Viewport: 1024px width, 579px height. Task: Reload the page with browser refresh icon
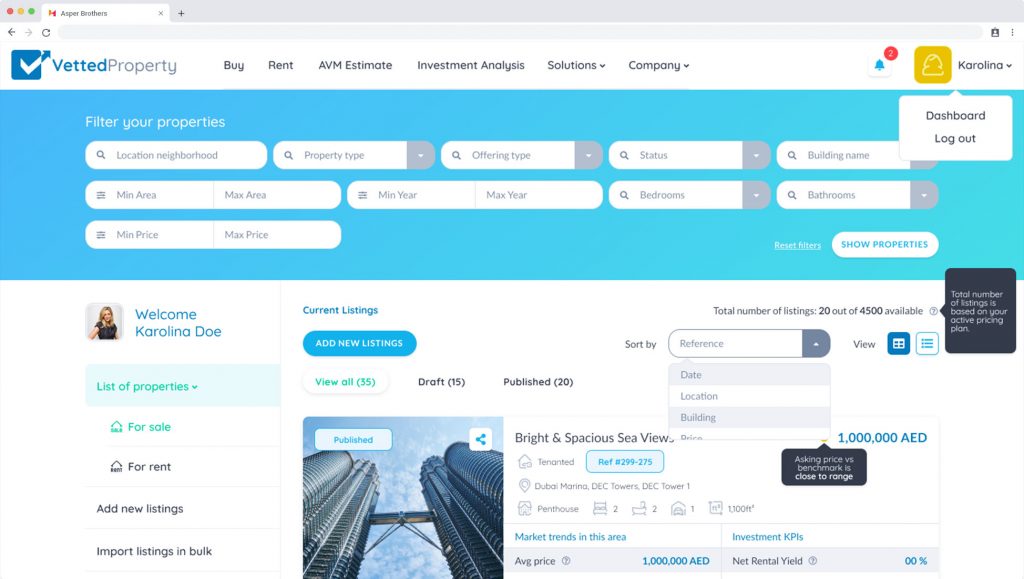[x=46, y=32]
